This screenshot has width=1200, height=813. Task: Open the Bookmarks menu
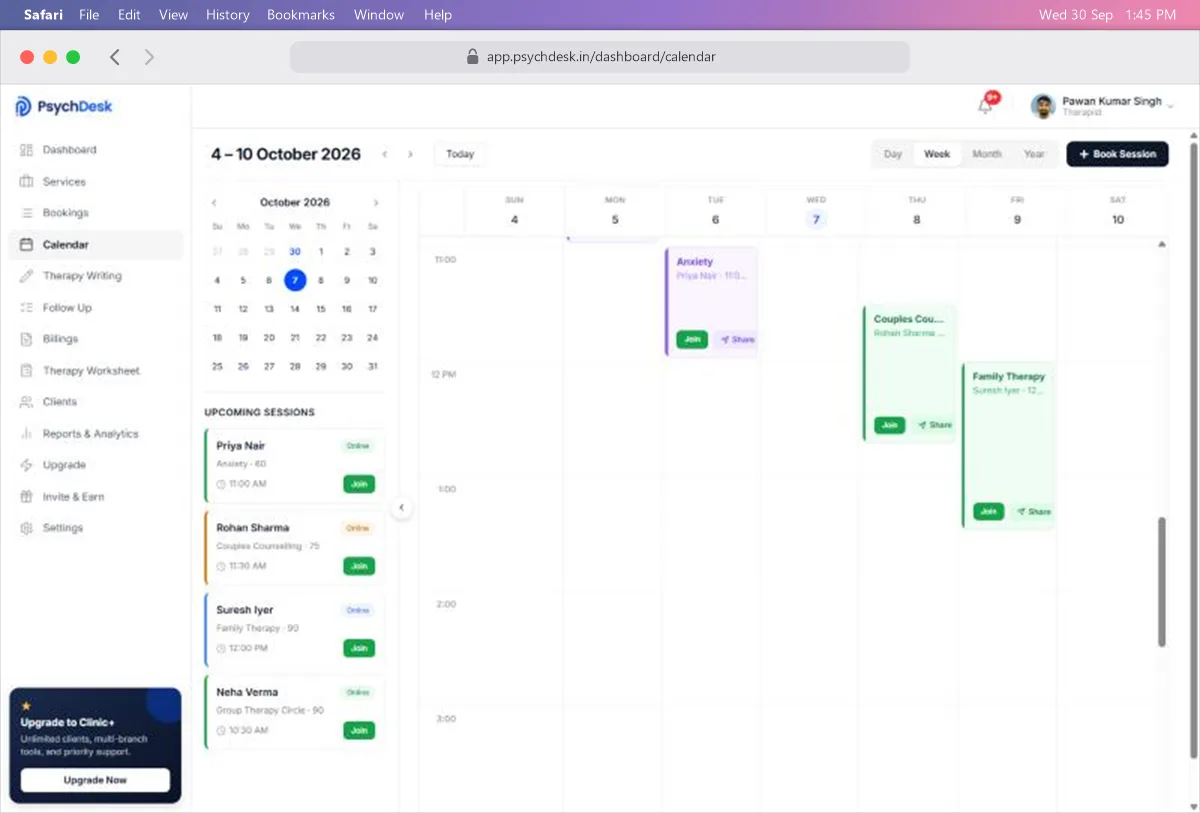(301, 15)
